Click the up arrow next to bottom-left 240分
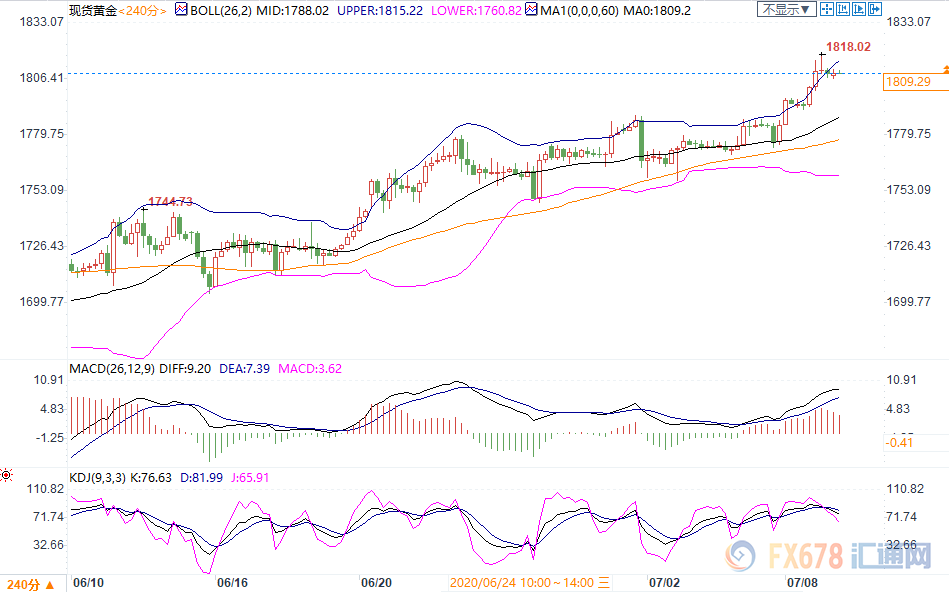Image resolution: width=949 pixels, height=592 pixels. [49, 583]
